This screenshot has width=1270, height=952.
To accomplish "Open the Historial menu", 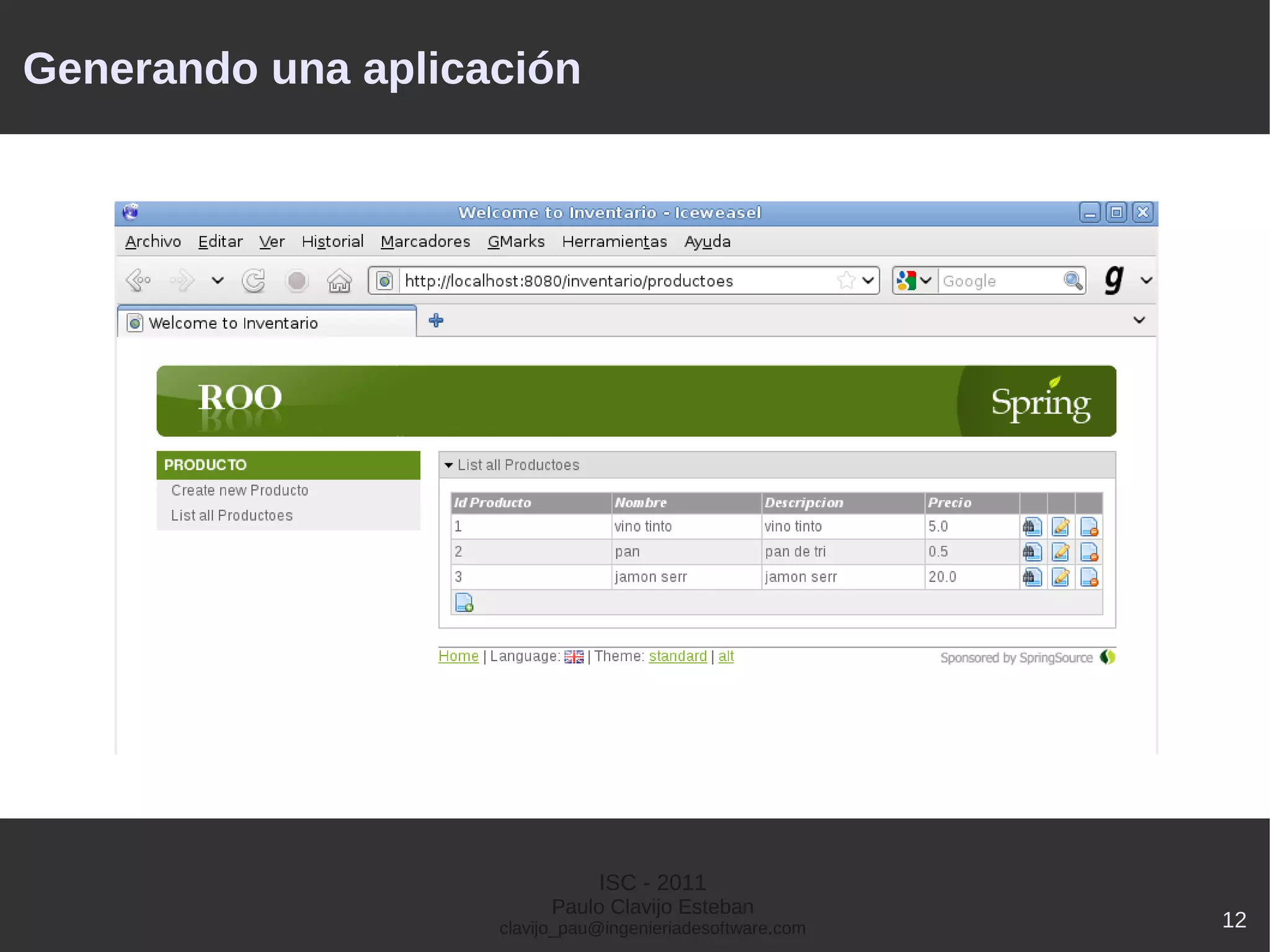I will click(332, 241).
